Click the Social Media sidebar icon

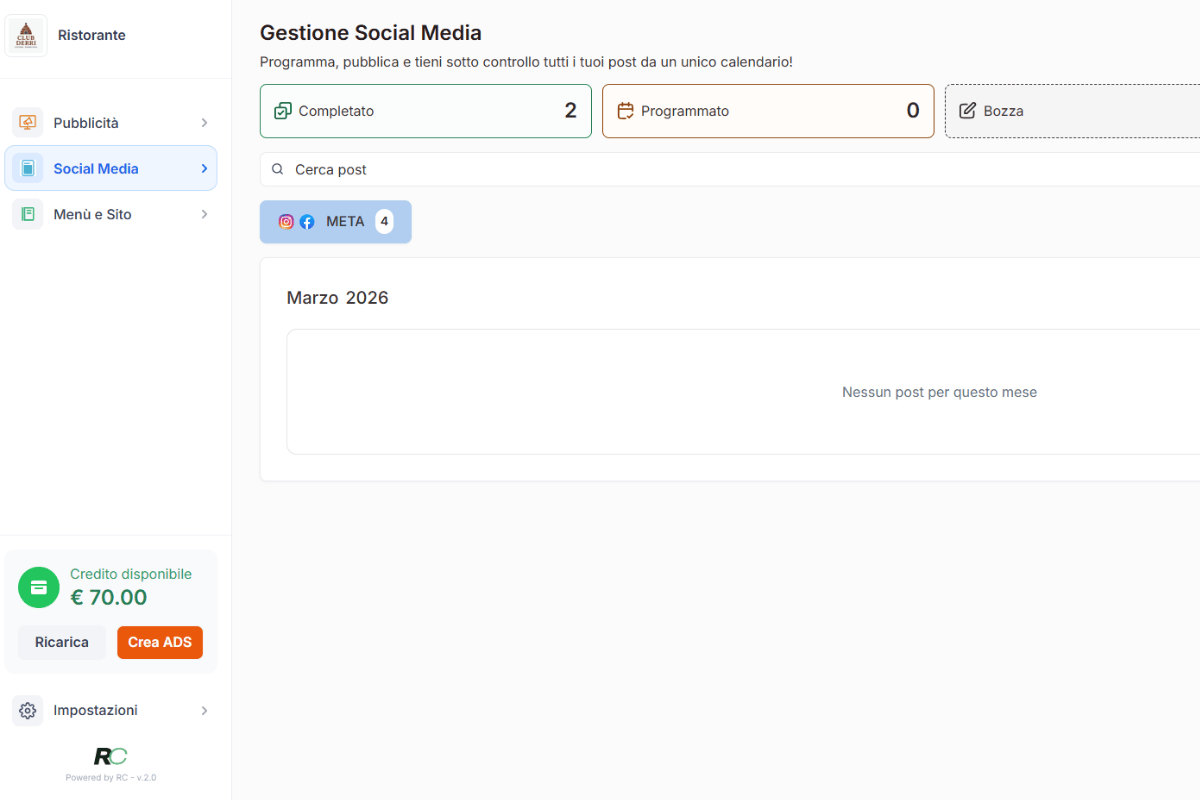(x=28, y=168)
